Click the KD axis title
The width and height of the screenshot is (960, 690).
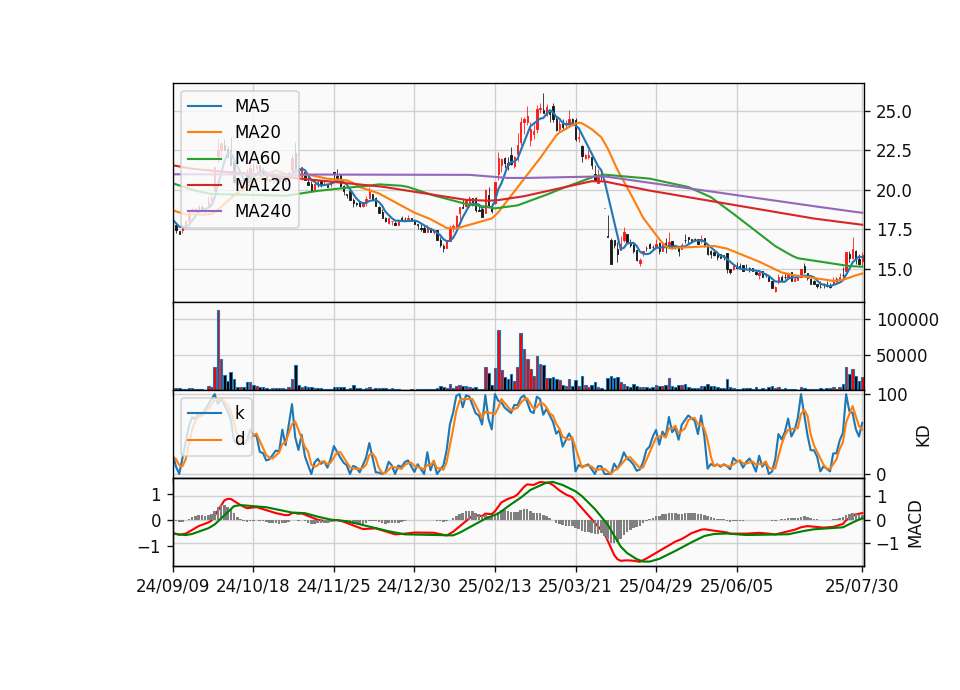(x=922, y=436)
